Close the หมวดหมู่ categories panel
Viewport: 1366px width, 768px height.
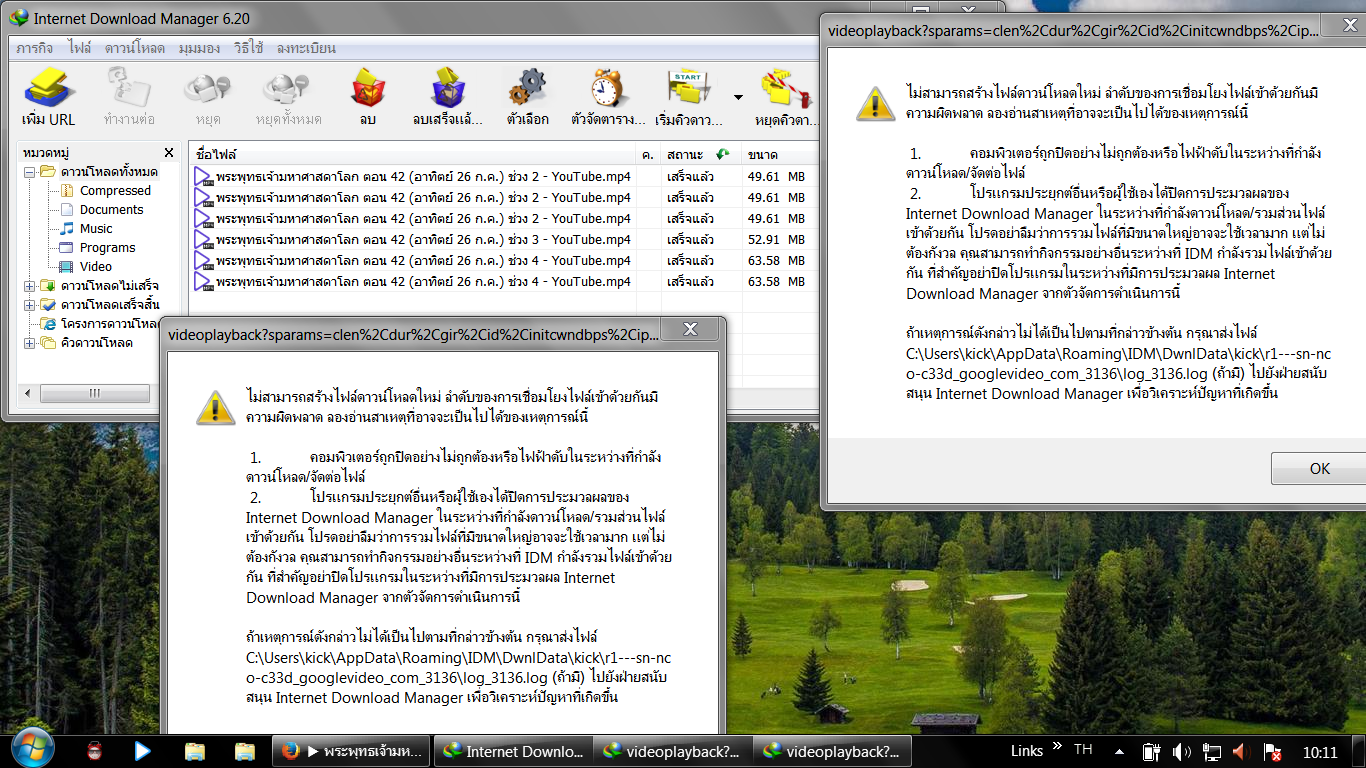point(170,154)
